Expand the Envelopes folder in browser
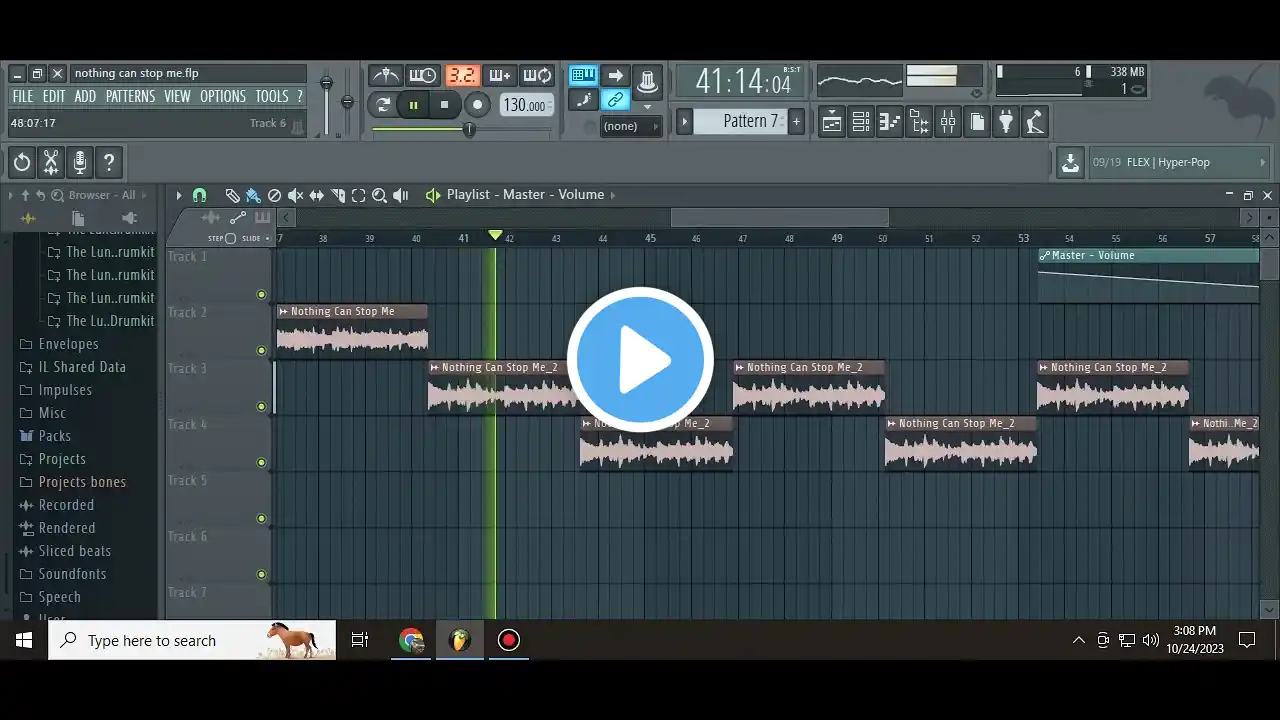The width and height of the screenshot is (1280, 720). pyautogui.click(x=68, y=344)
